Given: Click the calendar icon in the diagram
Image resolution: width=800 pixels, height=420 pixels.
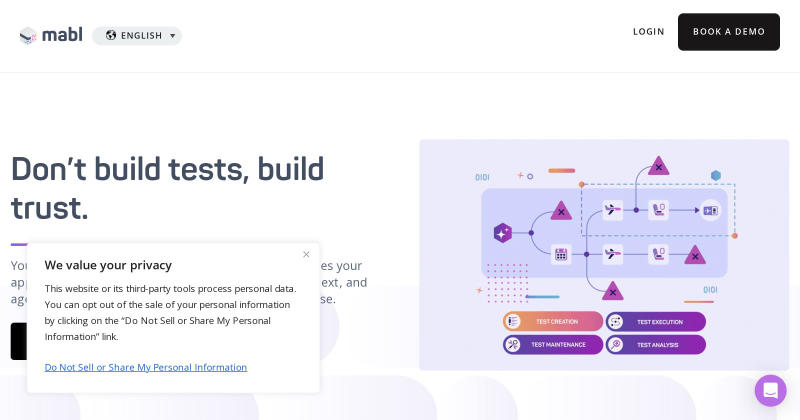Looking at the screenshot, I should (561, 254).
